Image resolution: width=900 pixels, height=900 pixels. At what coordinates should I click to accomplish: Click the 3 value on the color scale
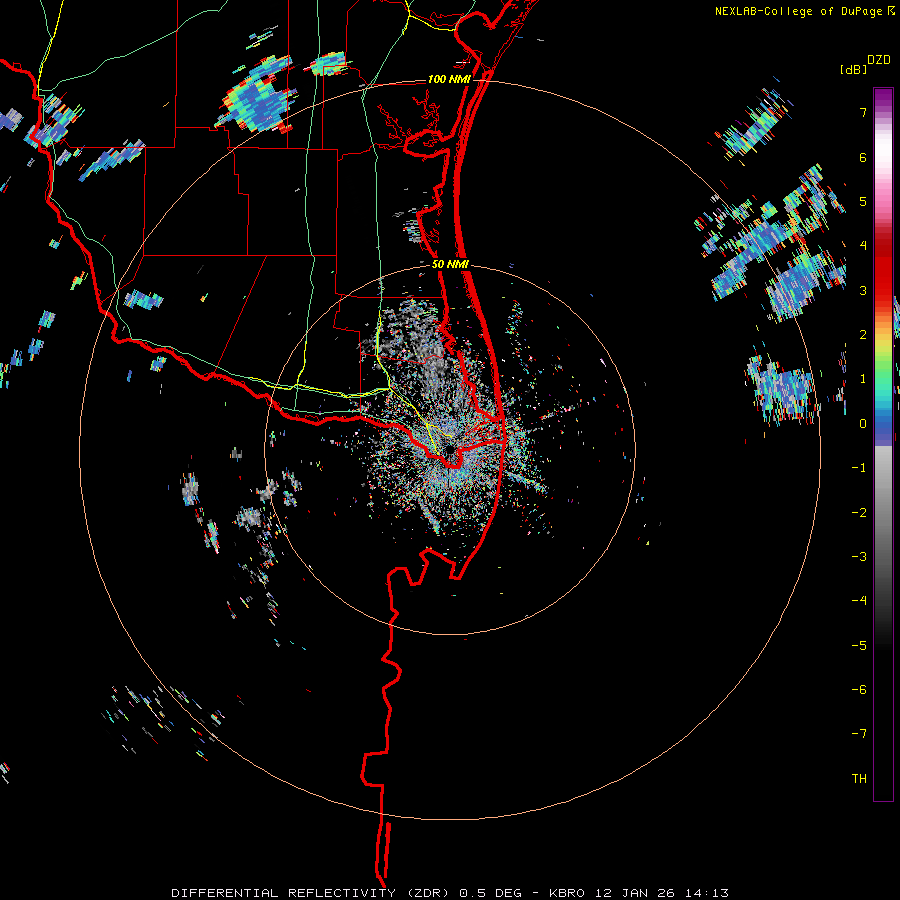pyautogui.click(x=863, y=290)
